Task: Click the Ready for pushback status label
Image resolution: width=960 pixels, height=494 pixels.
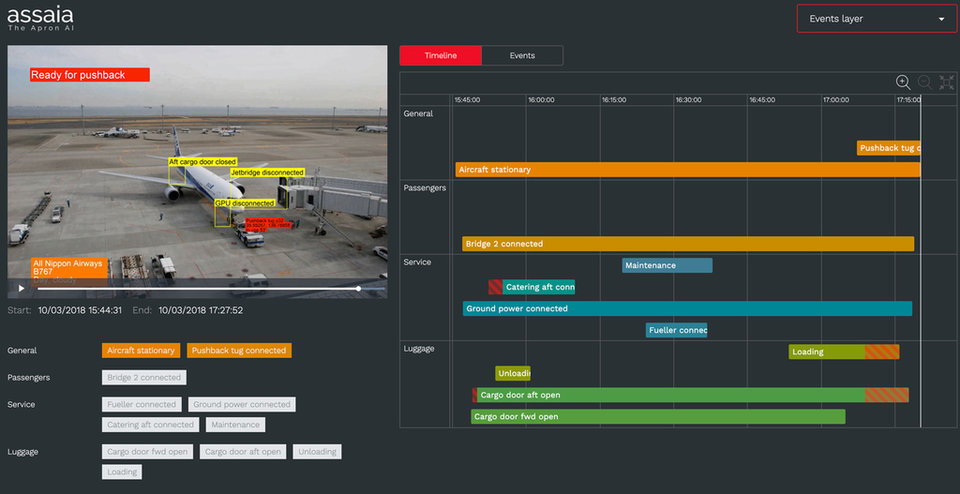Action: 90,75
